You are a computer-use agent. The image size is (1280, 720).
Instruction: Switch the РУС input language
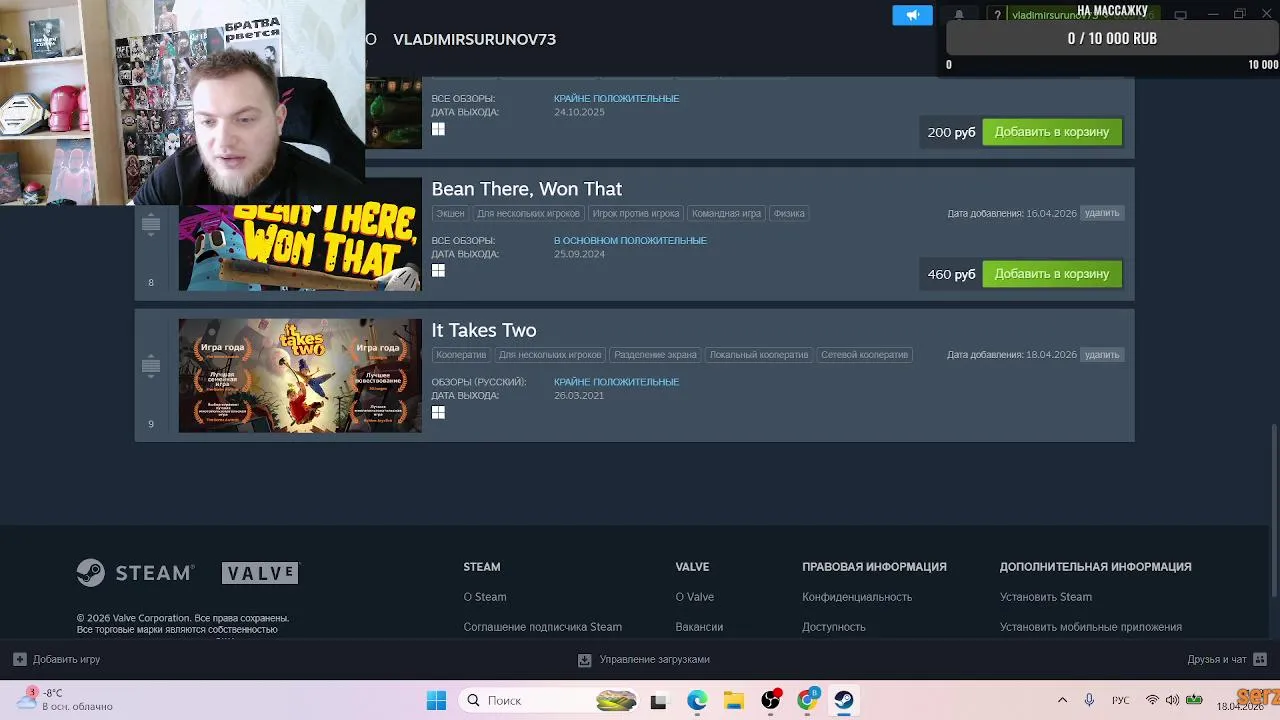click(1121, 701)
